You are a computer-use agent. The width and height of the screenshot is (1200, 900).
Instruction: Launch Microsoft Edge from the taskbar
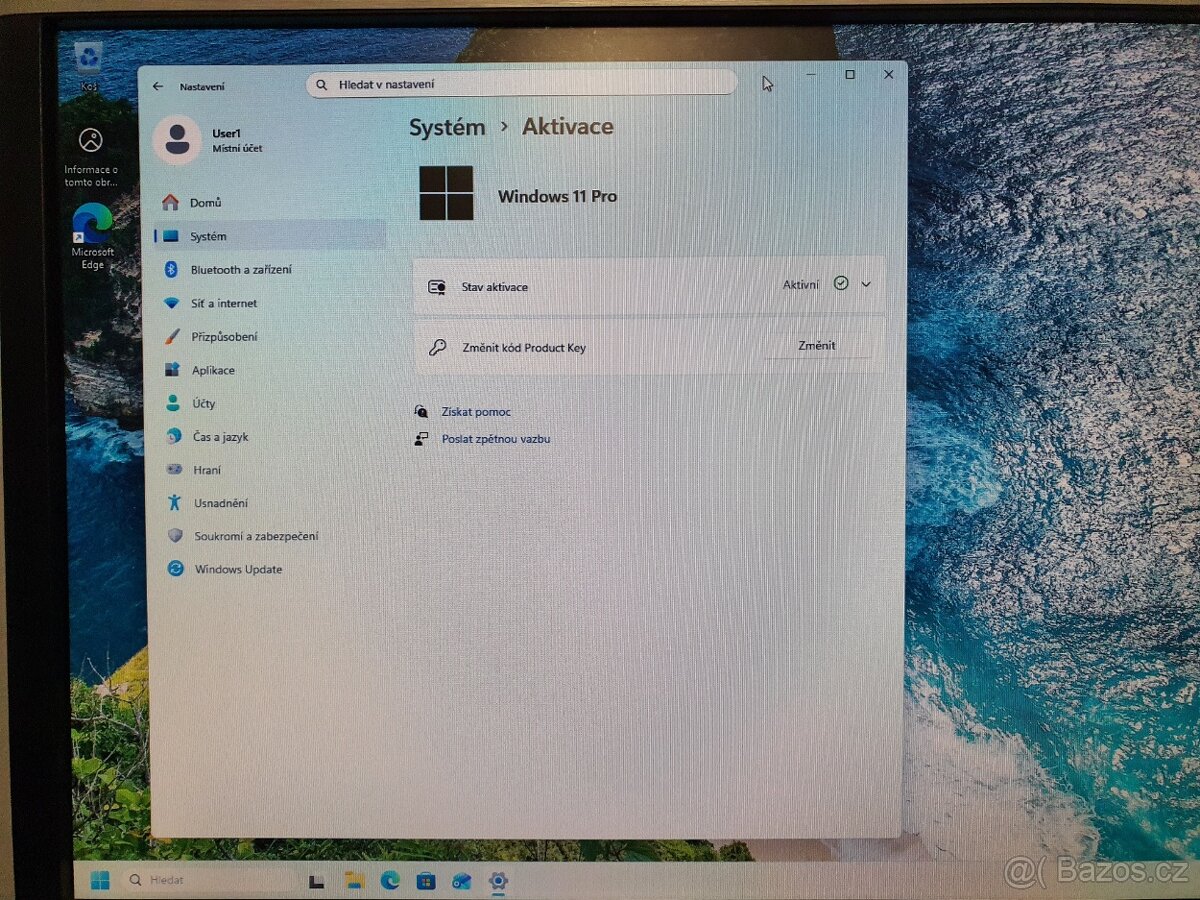click(x=390, y=881)
